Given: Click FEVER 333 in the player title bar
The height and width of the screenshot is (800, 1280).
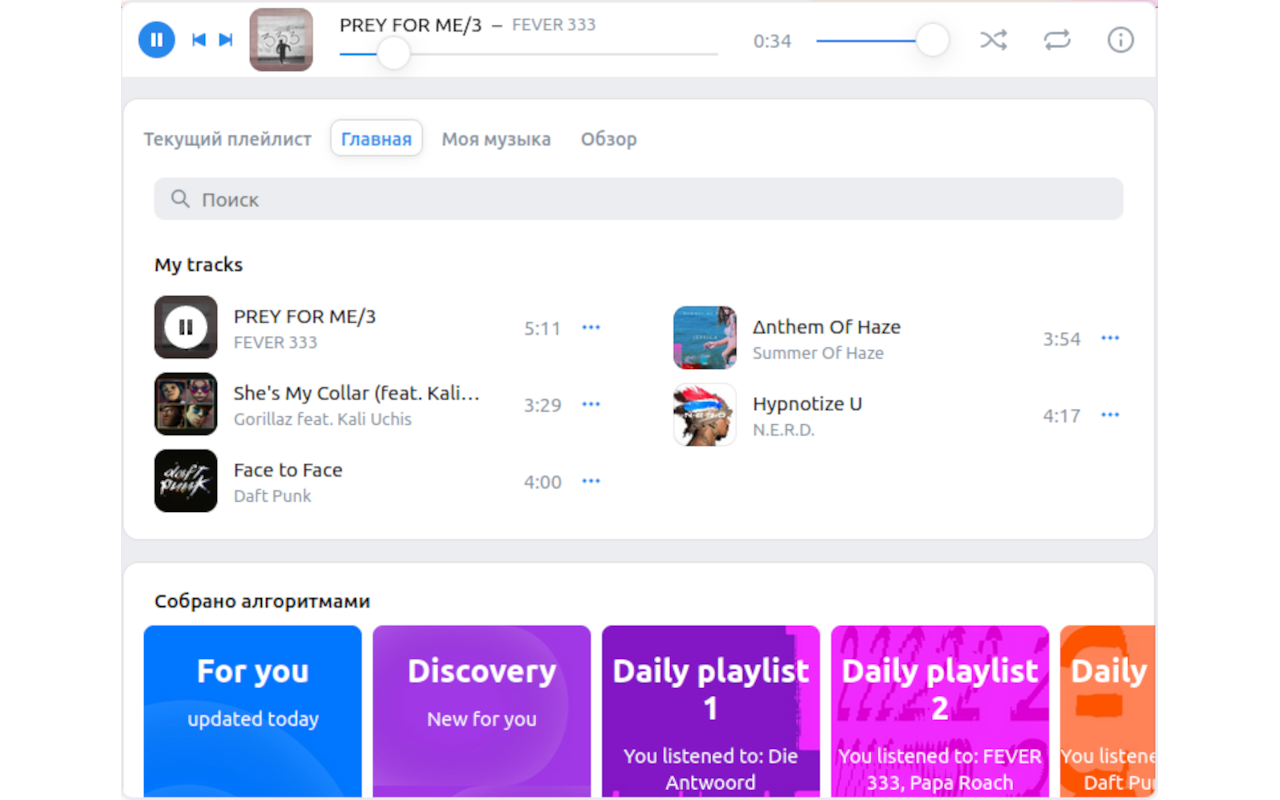Looking at the screenshot, I should pyautogui.click(x=554, y=25).
